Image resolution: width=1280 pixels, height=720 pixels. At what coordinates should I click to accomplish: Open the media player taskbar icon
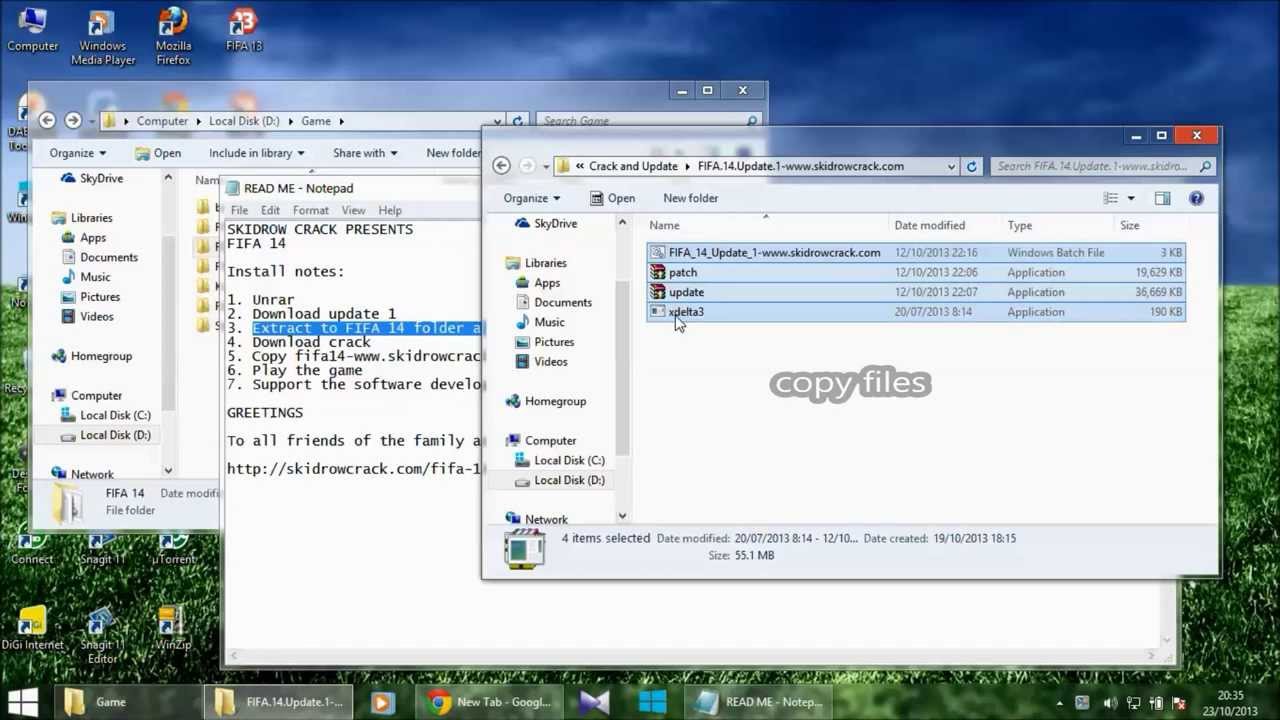point(381,702)
